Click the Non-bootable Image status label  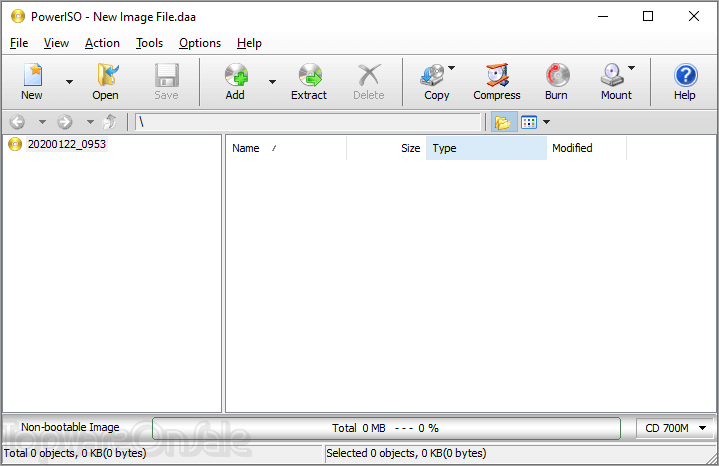[x=70, y=427]
